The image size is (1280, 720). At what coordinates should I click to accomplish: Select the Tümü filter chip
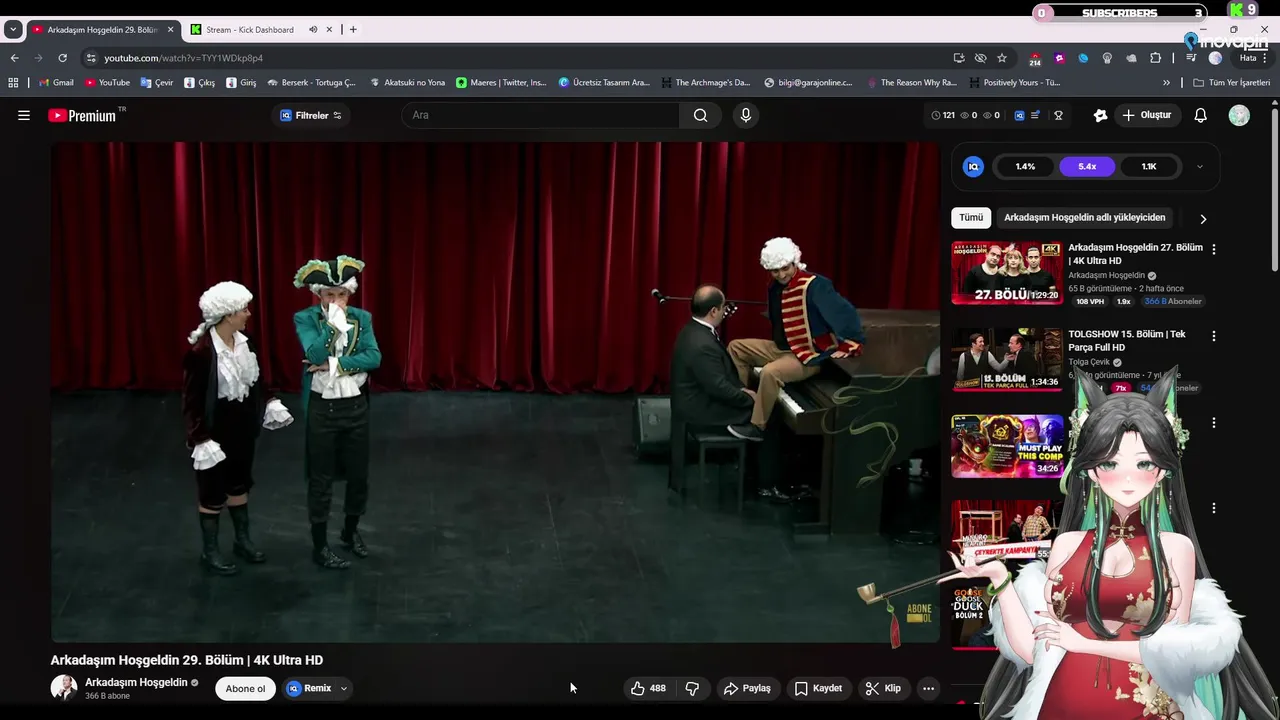pyautogui.click(x=971, y=217)
